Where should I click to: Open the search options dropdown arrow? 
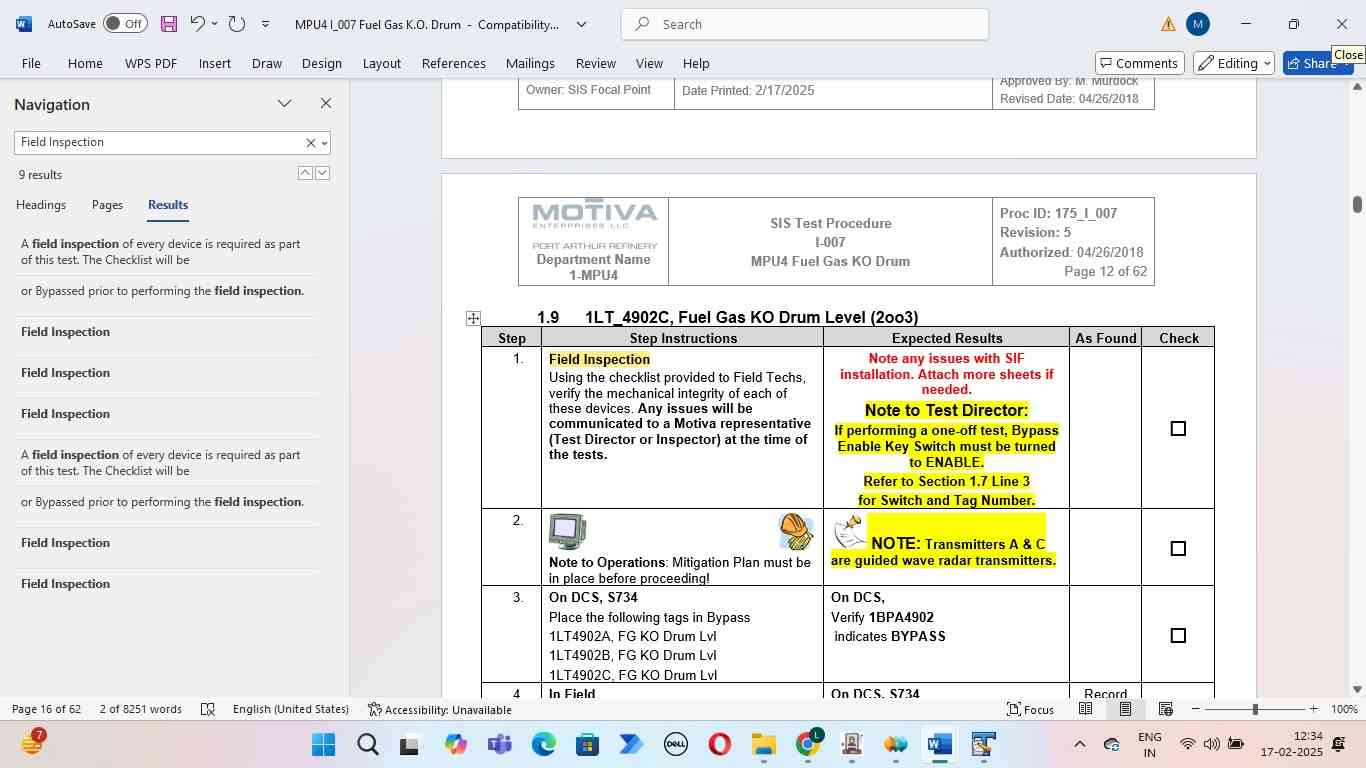(324, 143)
